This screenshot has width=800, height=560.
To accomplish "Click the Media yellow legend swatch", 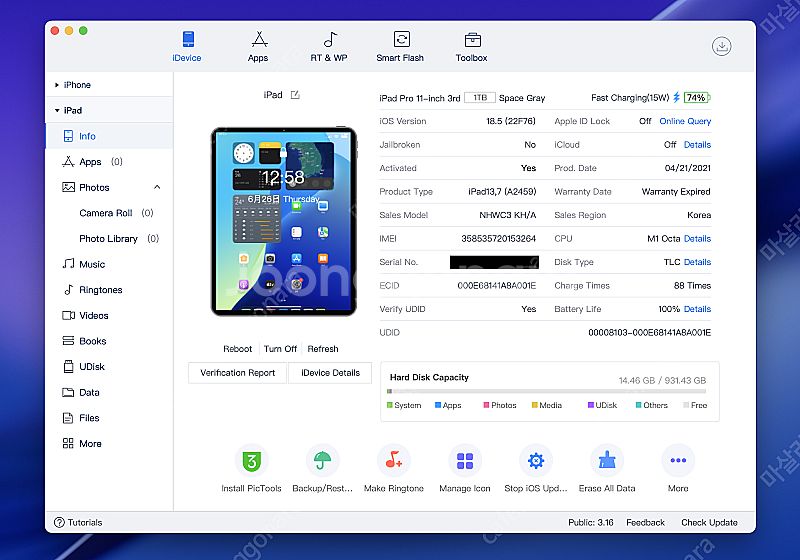I will pos(535,405).
